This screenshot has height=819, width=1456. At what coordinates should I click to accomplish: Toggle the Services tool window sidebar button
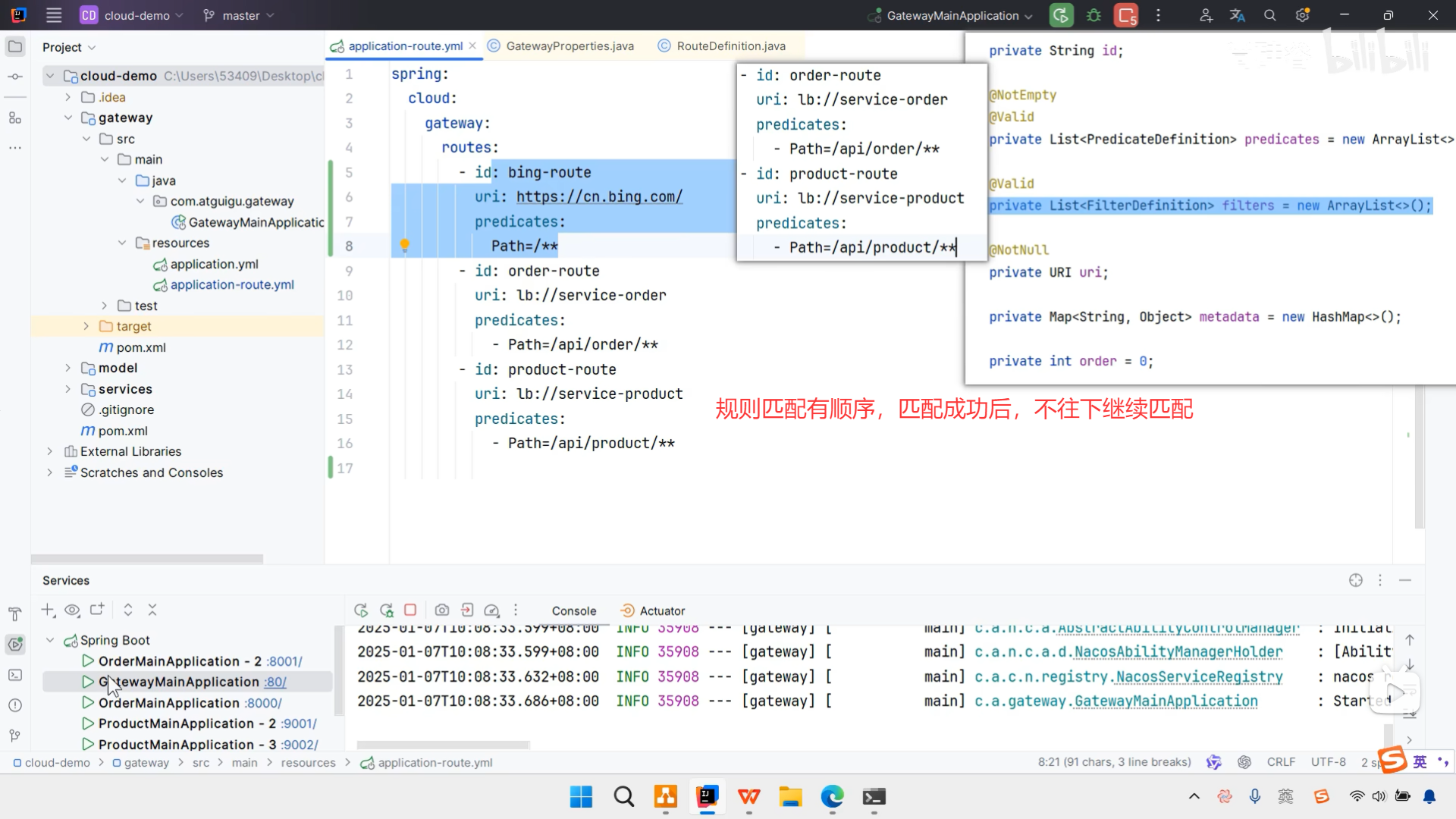[x=14, y=645]
